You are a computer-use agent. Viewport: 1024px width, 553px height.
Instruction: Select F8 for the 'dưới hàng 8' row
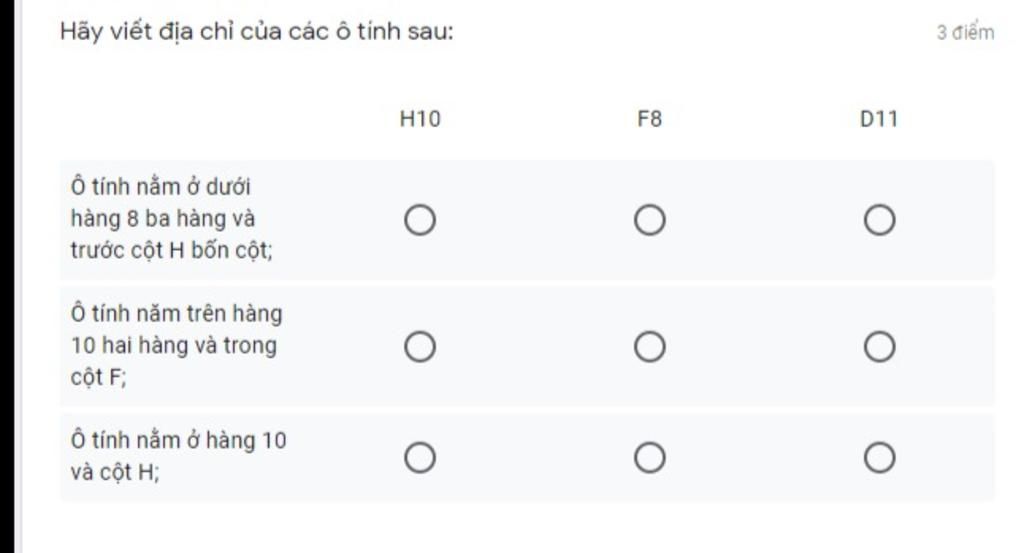click(x=649, y=219)
